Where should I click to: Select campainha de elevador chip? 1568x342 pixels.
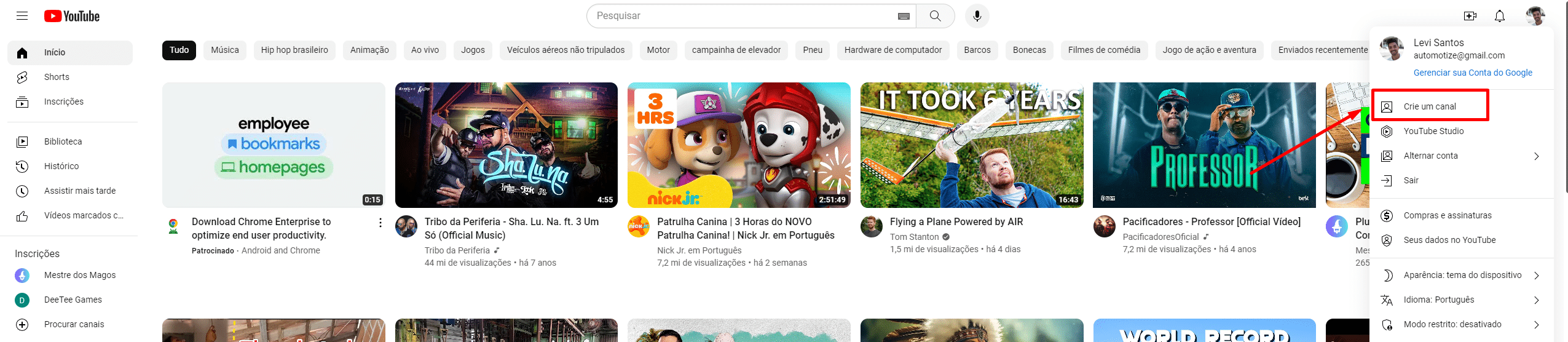tap(736, 50)
